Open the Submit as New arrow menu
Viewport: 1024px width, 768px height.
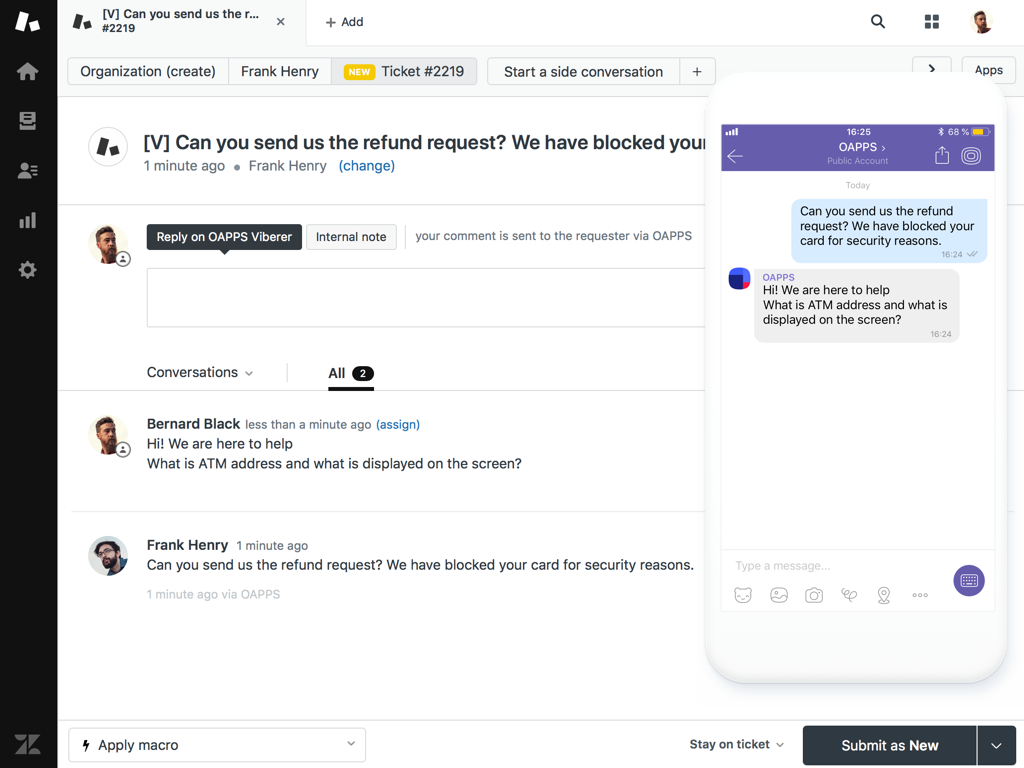(996, 746)
